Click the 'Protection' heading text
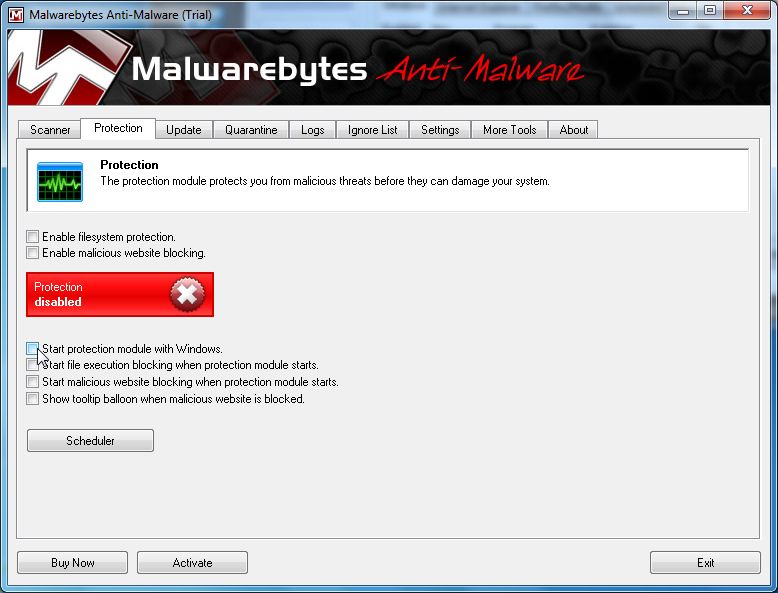Image resolution: width=778 pixels, height=593 pixels. coord(129,165)
